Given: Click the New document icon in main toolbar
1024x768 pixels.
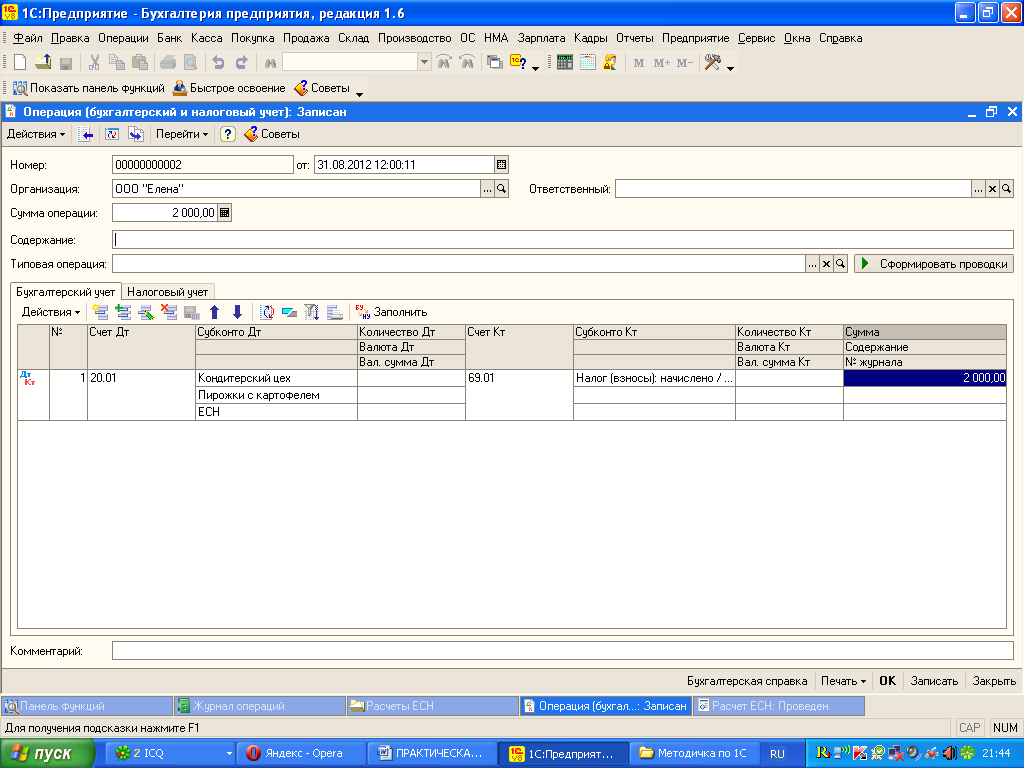Looking at the screenshot, I should tap(20, 63).
